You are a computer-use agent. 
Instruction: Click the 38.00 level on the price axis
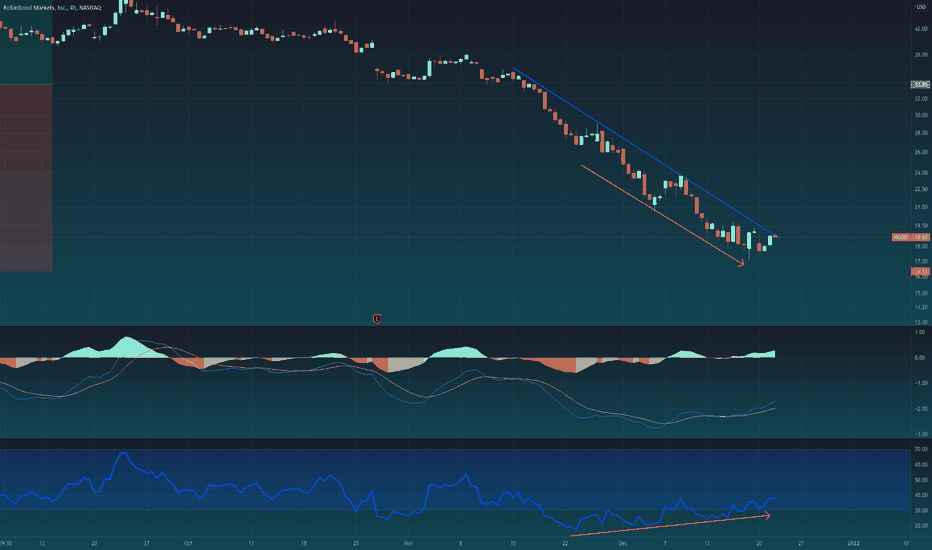(921, 54)
